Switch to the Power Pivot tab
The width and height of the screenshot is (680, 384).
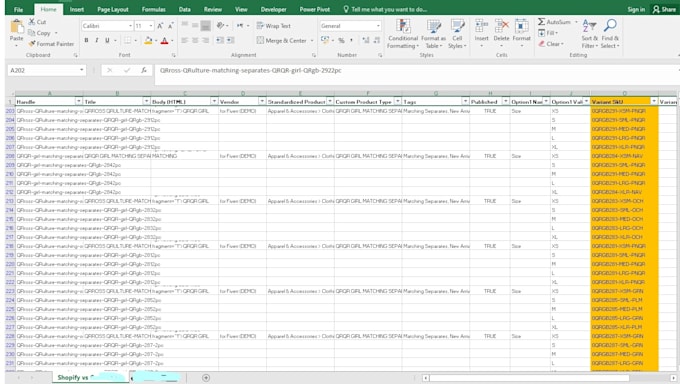point(314,9)
